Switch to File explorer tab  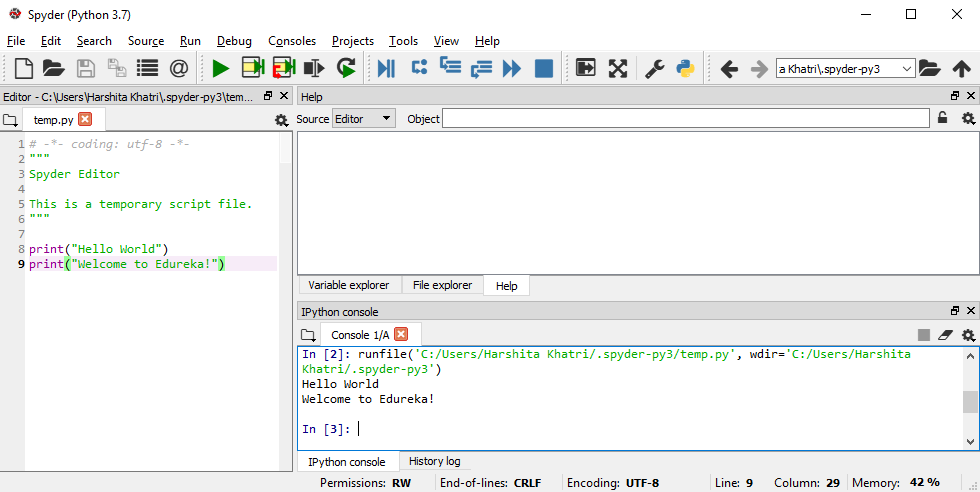[442, 285]
